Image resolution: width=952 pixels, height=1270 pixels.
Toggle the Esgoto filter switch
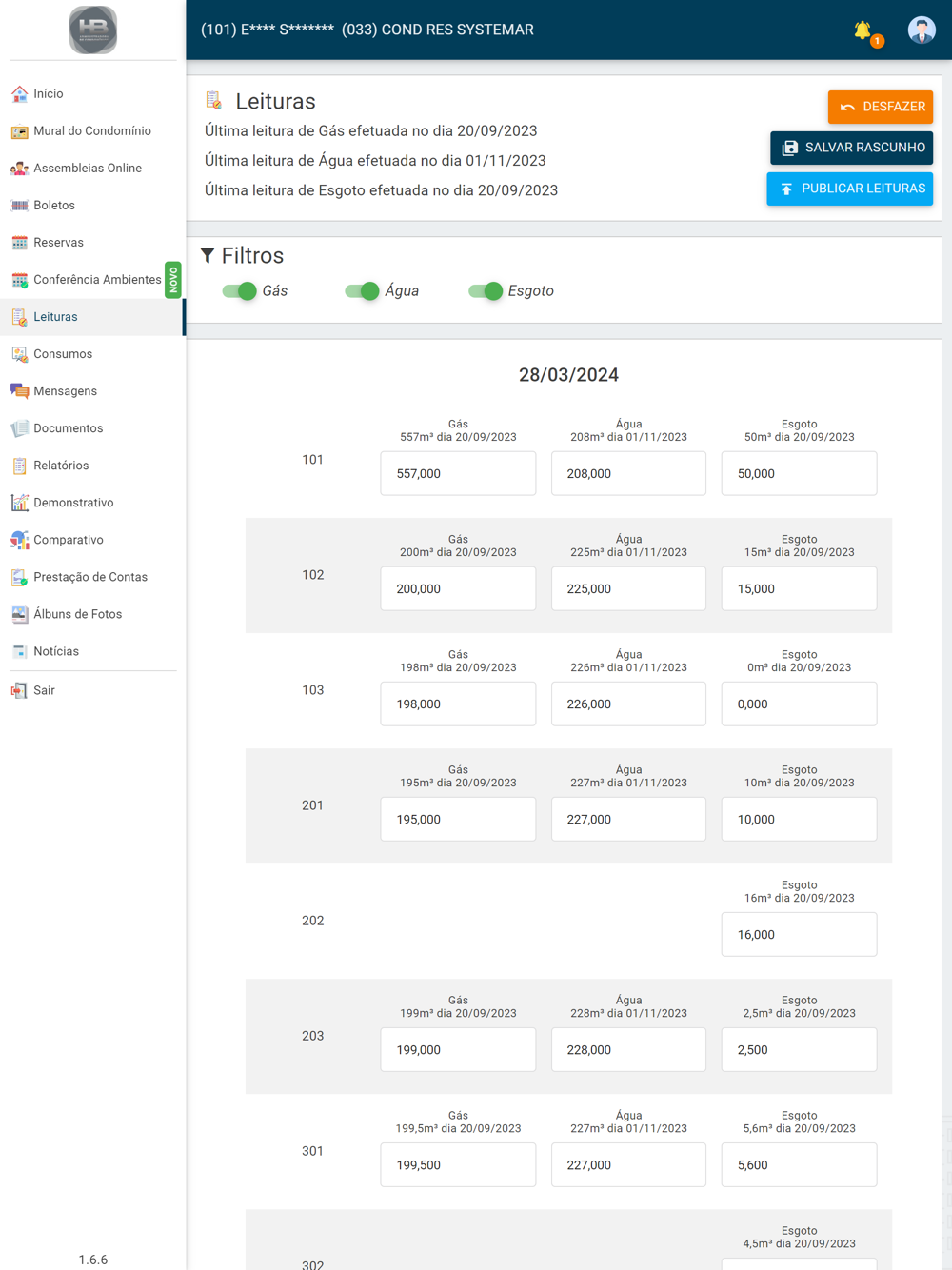[486, 290]
